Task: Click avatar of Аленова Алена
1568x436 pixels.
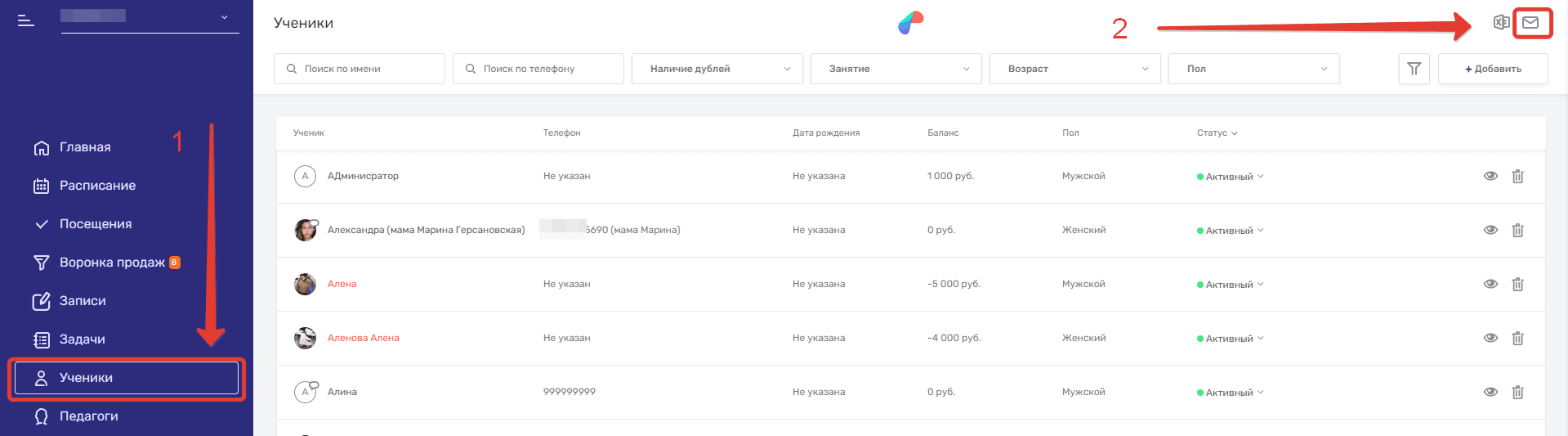Action: click(x=305, y=338)
